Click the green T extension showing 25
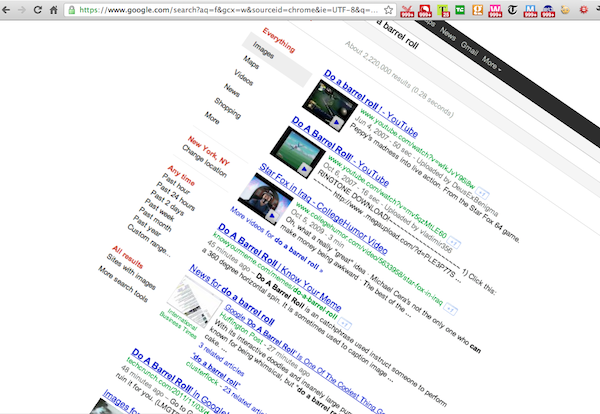Viewport: 600px width, 414px height. tap(443, 11)
